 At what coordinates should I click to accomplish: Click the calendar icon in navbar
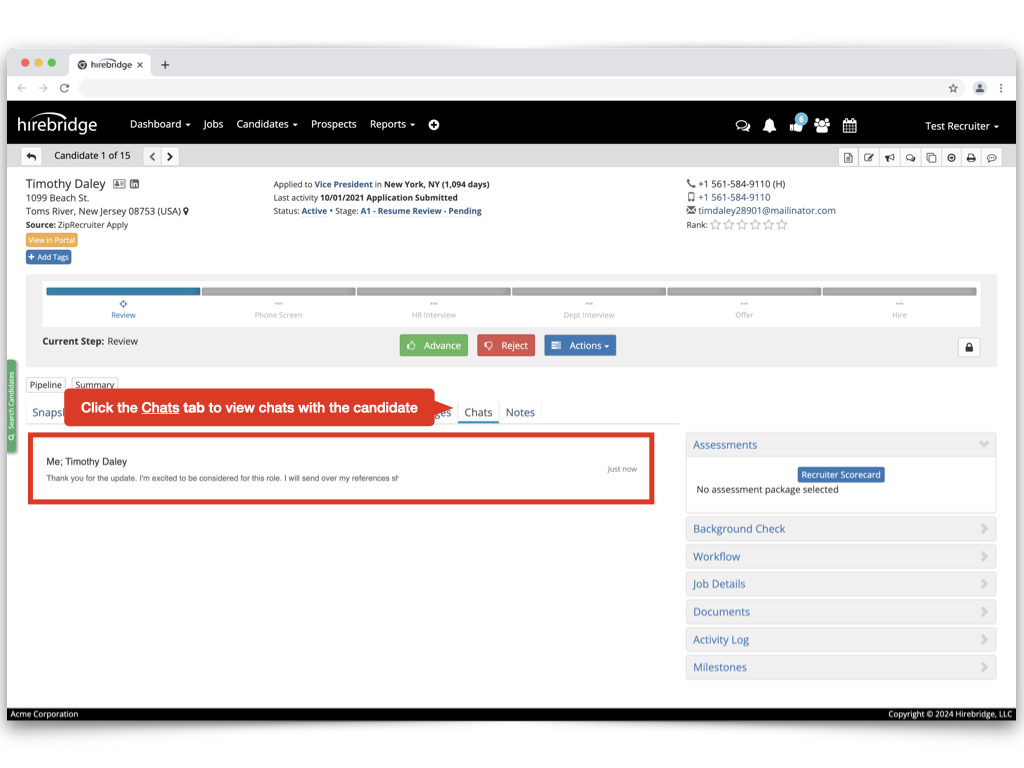point(849,126)
